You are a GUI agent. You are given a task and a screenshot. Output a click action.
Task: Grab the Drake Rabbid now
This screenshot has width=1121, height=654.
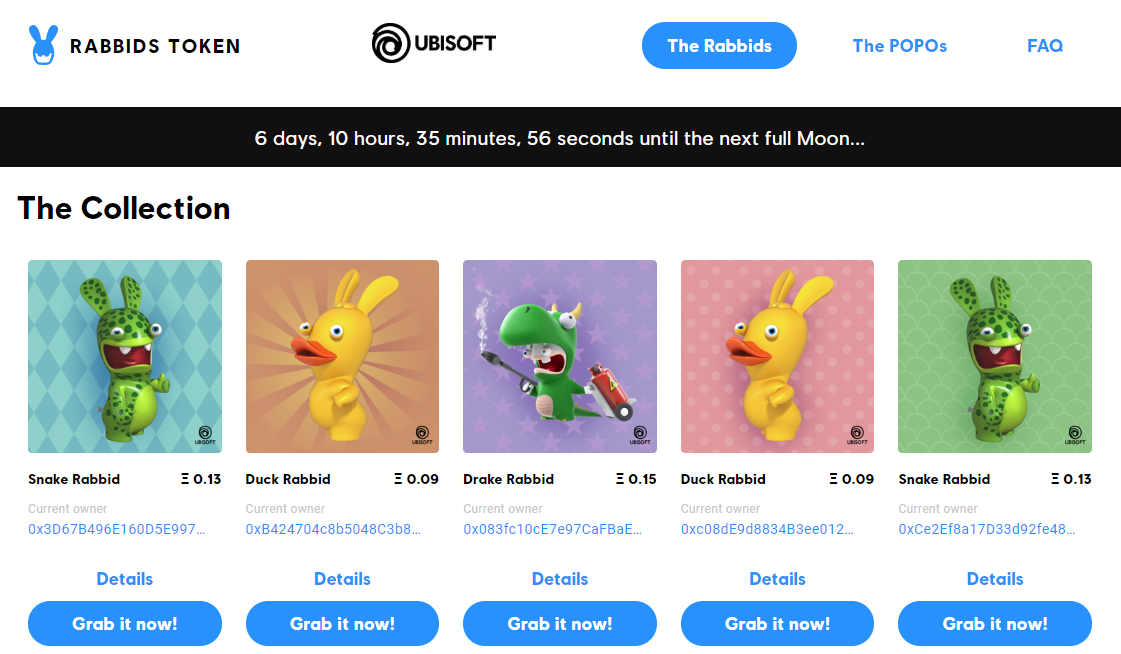[x=560, y=624]
